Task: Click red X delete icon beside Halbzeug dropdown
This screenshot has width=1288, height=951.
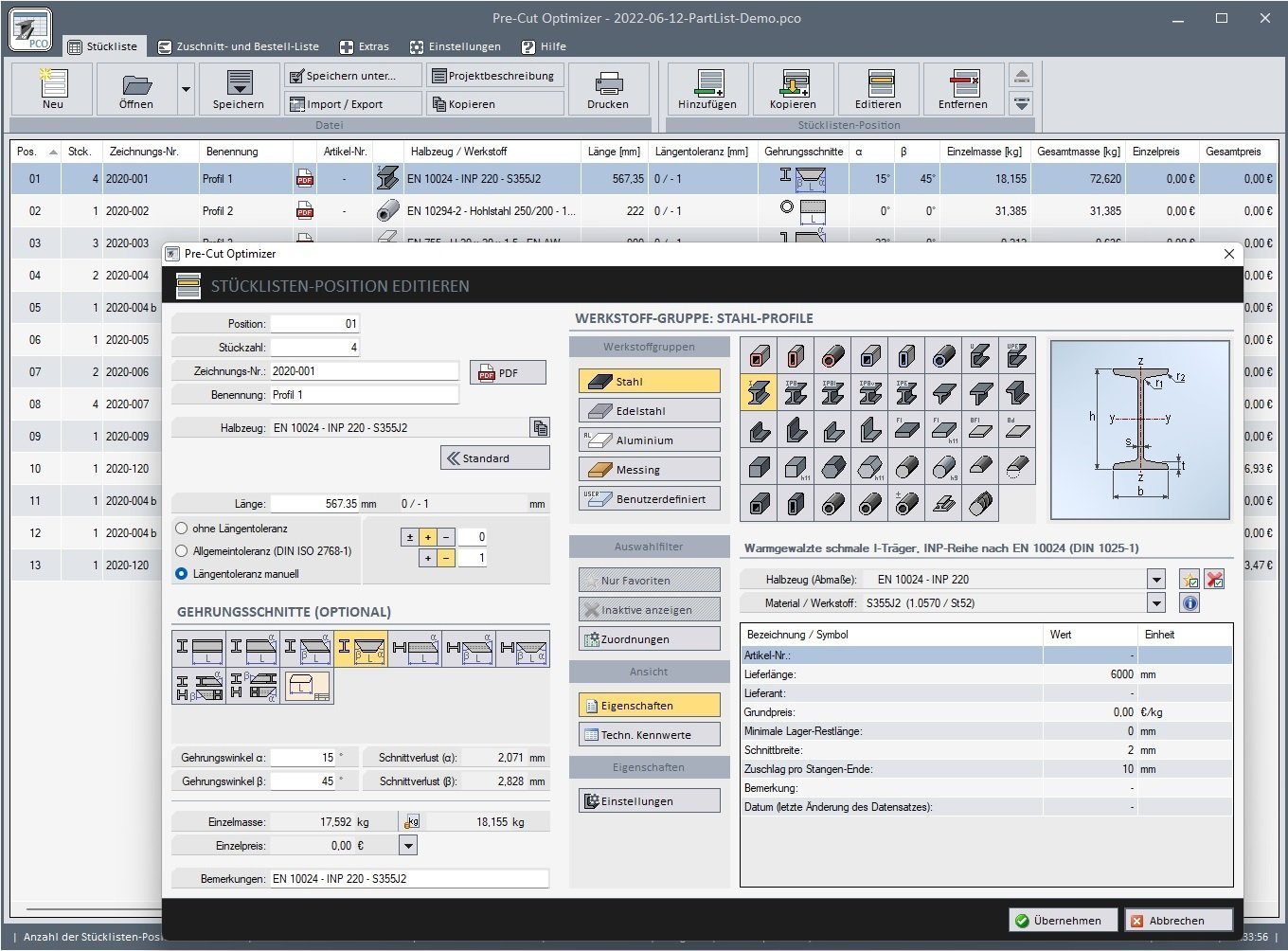Action: (x=1215, y=580)
